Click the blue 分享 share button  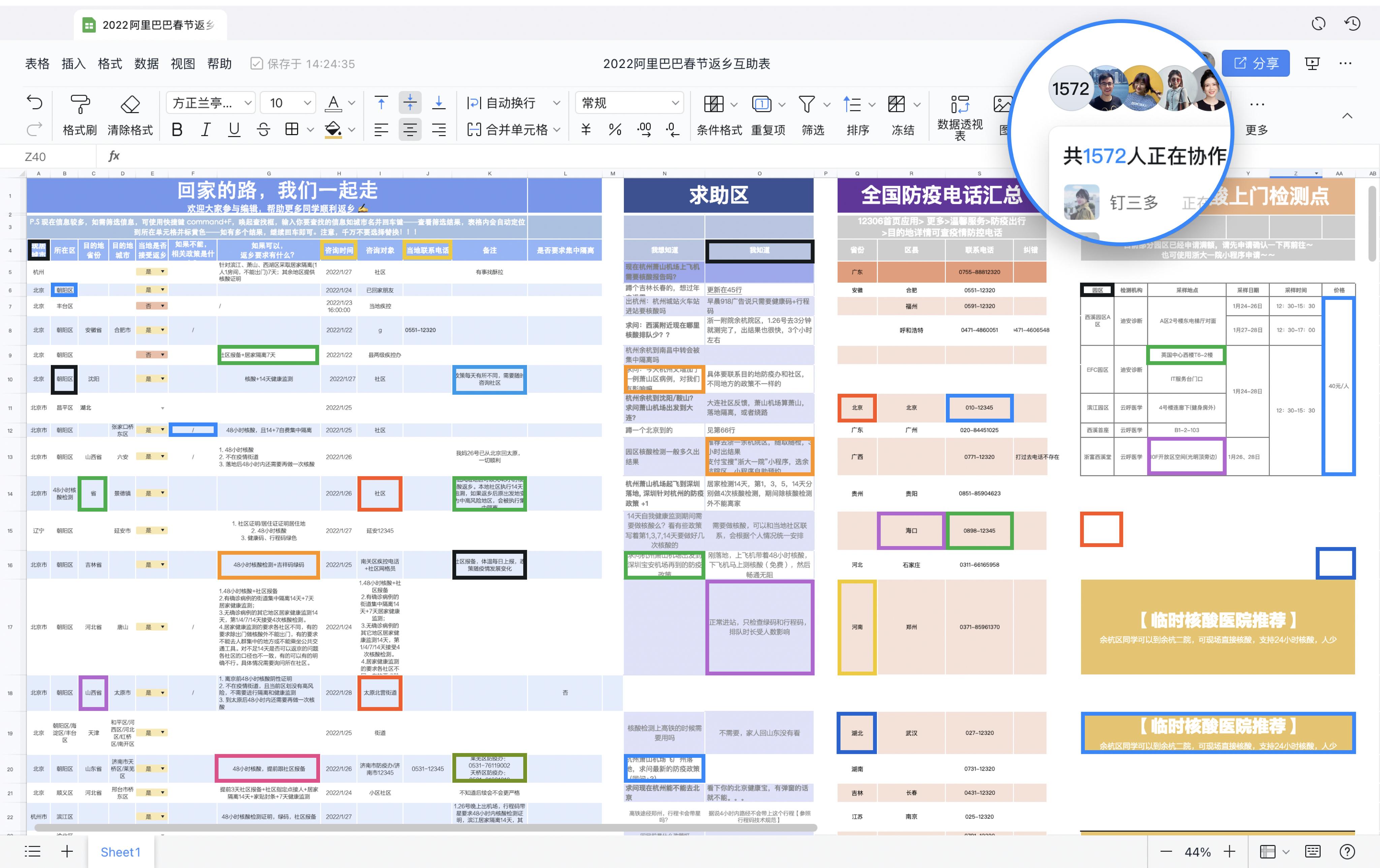(x=1256, y=63)
